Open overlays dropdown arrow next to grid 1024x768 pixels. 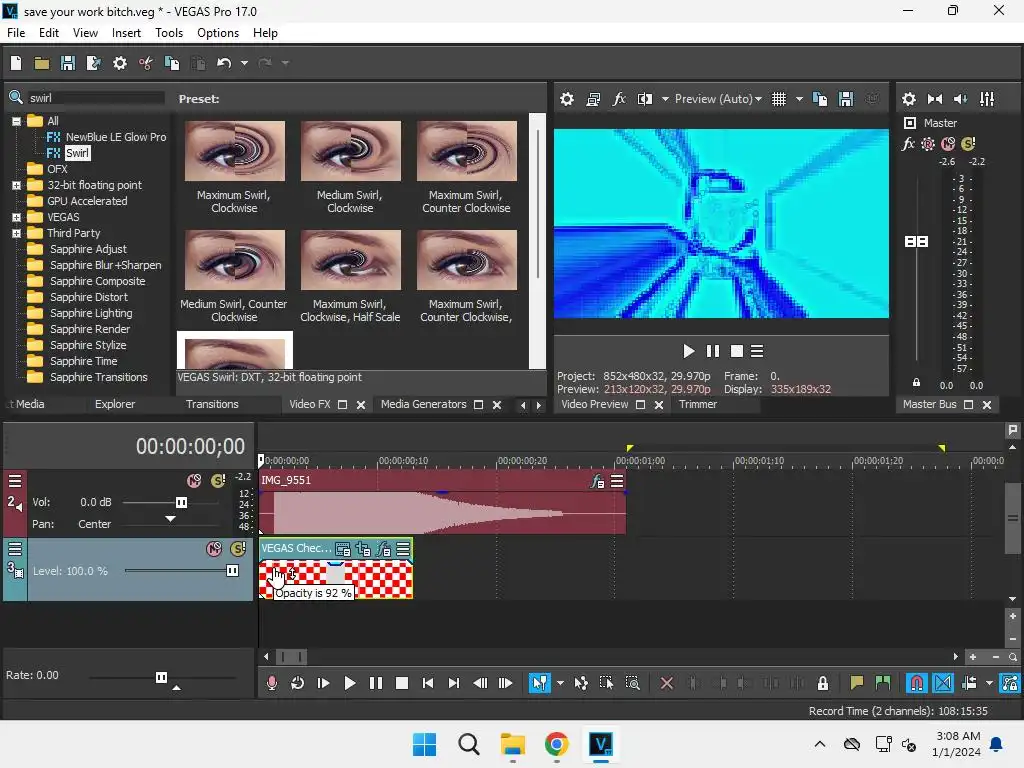[799, 99]
